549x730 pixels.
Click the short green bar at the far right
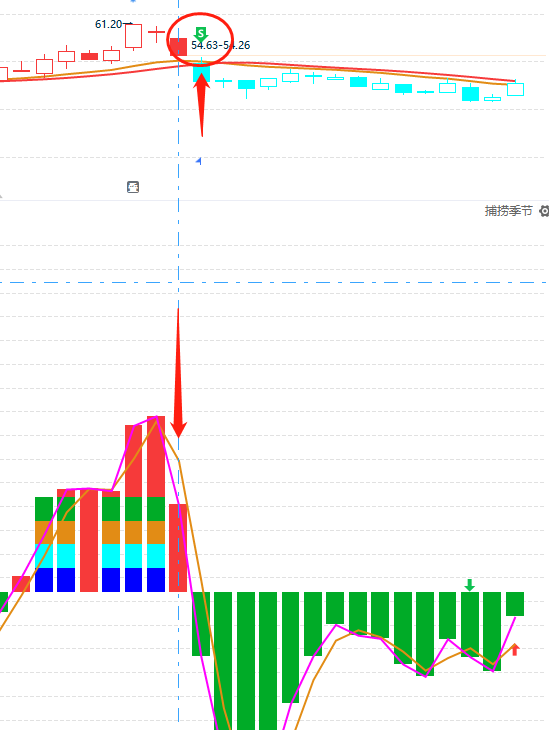(x=515, y=604)
